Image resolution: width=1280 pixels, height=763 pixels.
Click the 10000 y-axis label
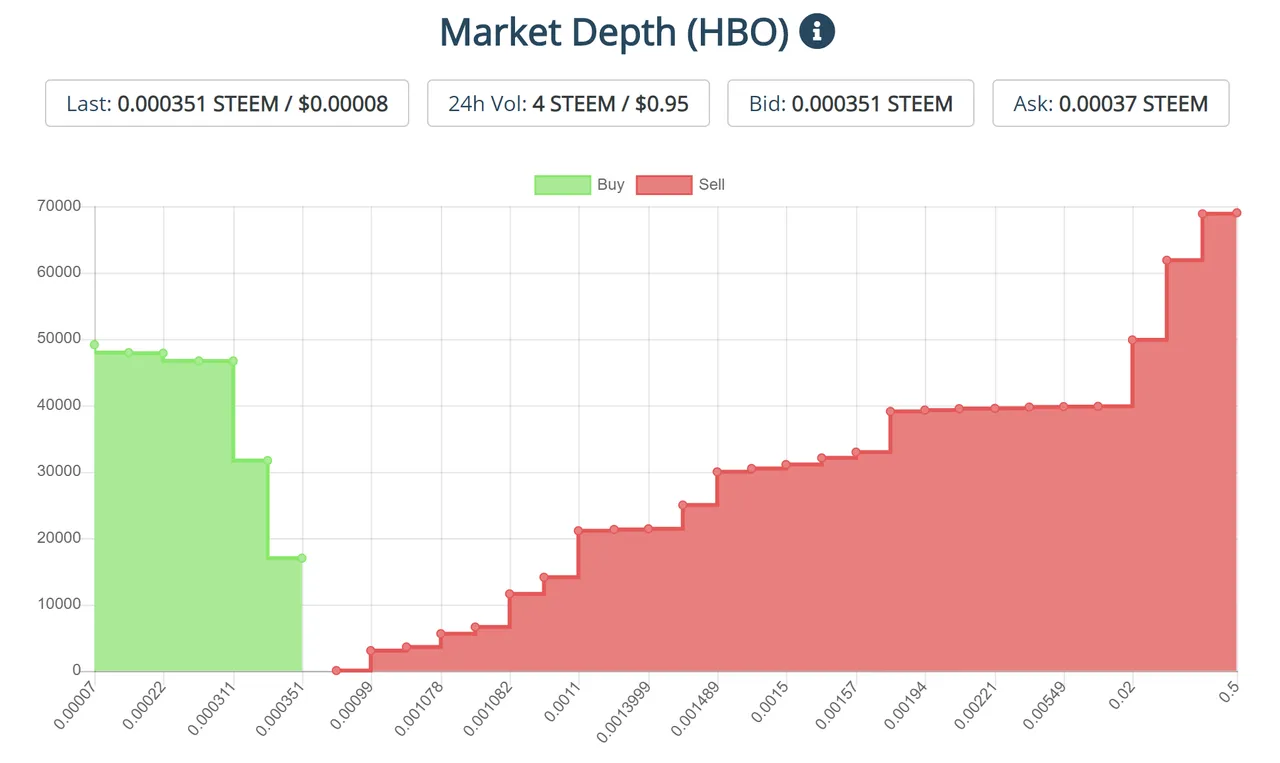[60, 605]
